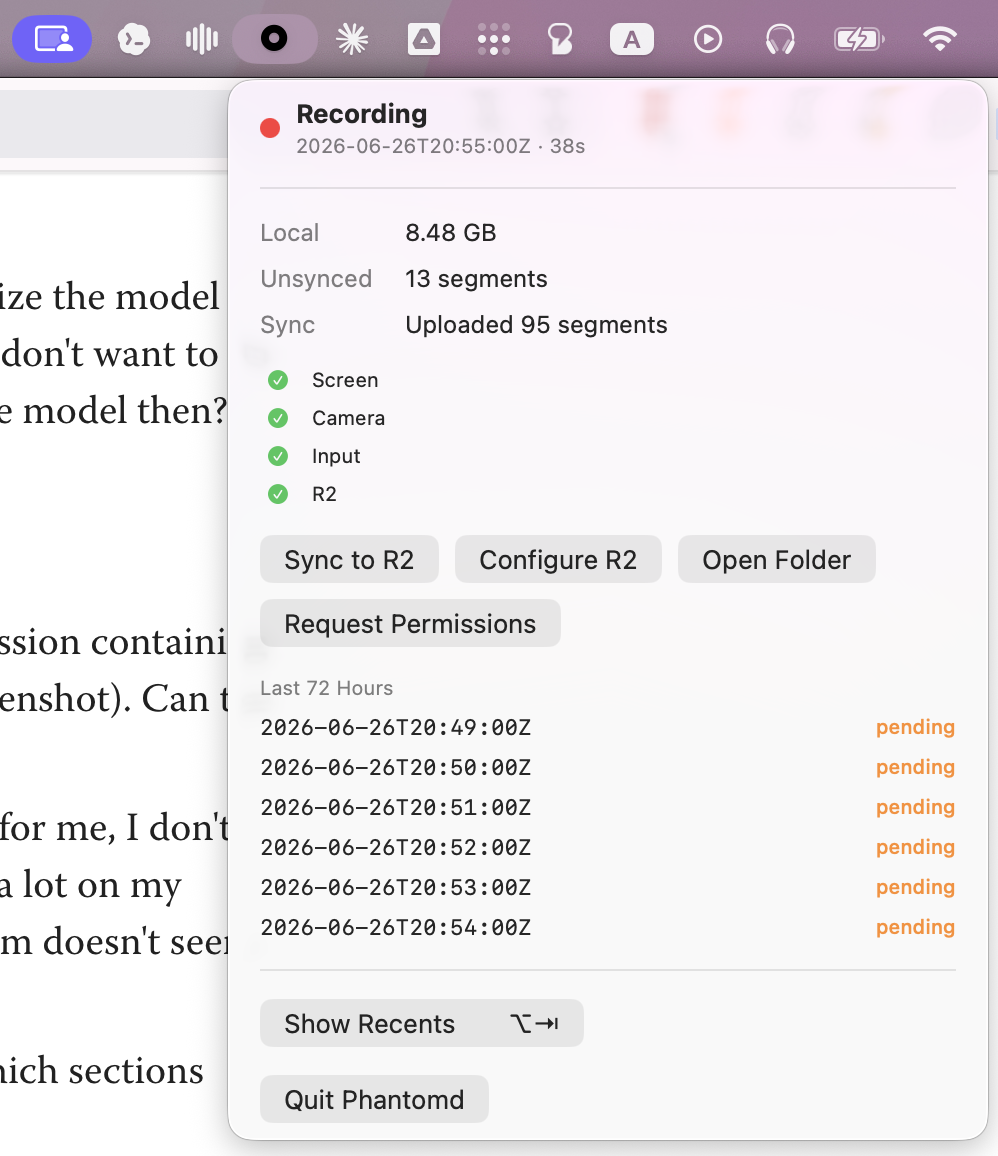
Task: Click the Screen permission label
Action: [345, 380]
